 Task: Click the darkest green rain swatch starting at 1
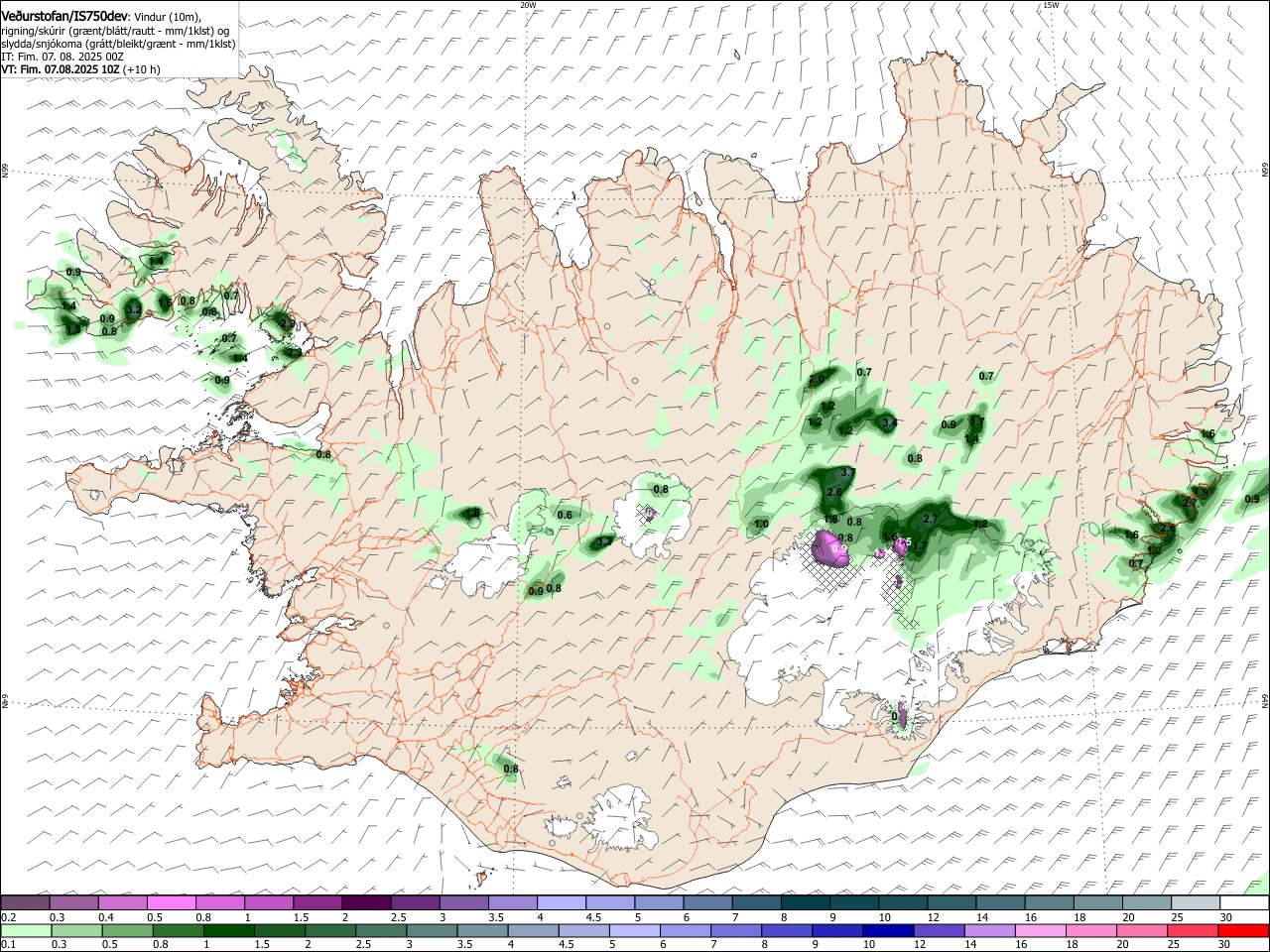[231, 930]
